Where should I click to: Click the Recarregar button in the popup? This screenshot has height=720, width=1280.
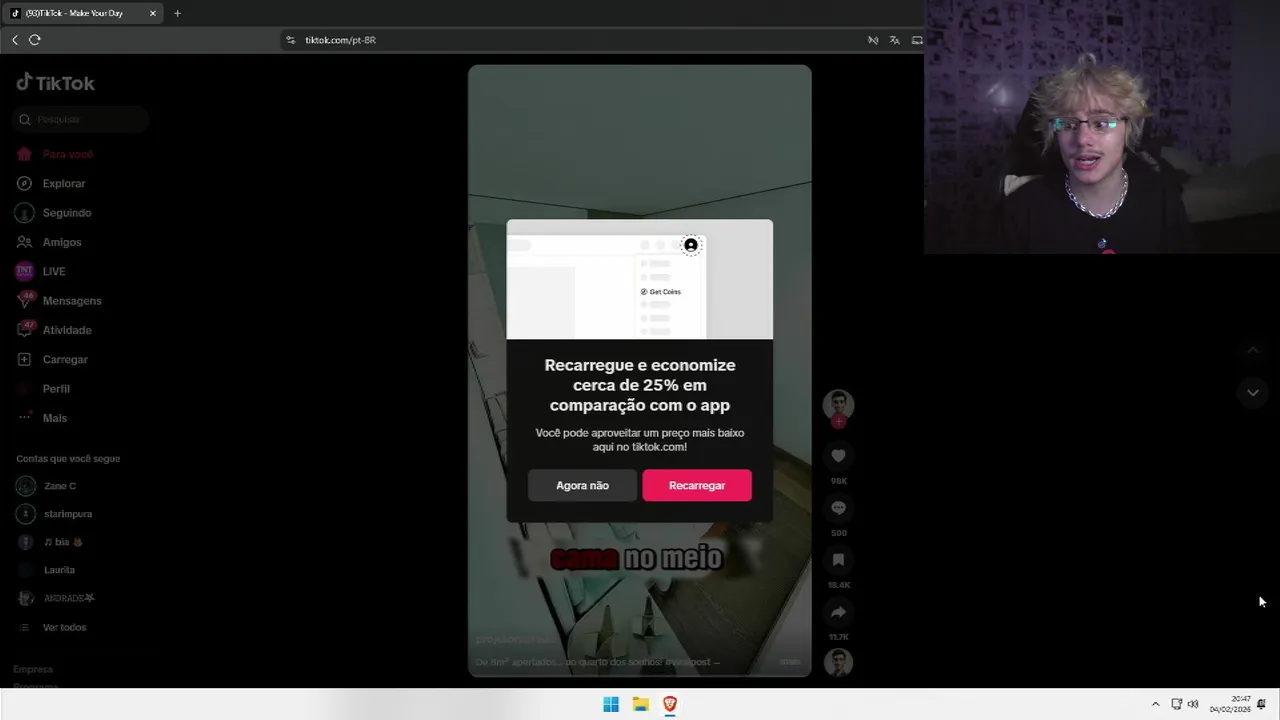click(x=697, y=485)
